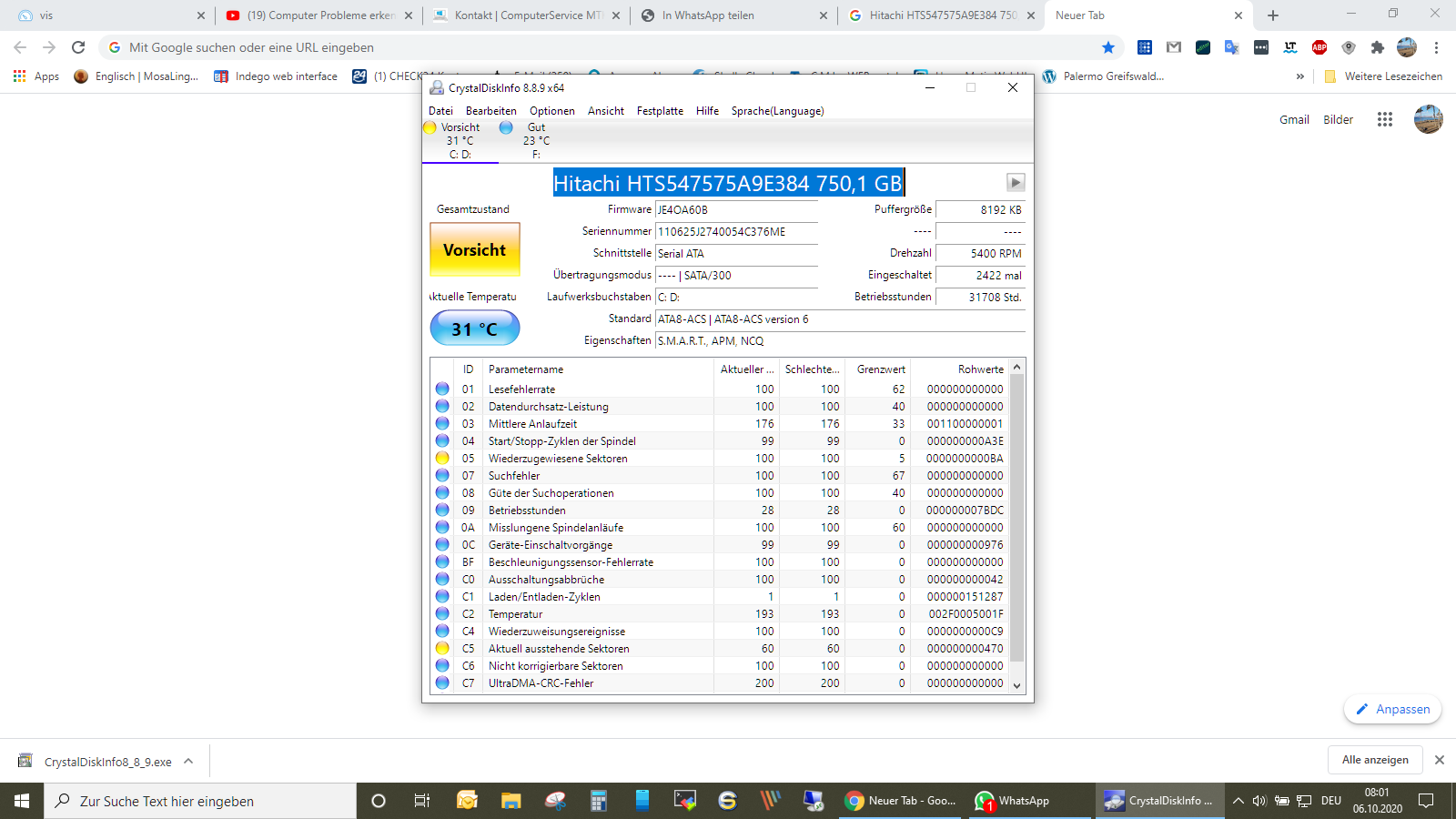Open the Windows Start menu

click(x=22, y=801)
